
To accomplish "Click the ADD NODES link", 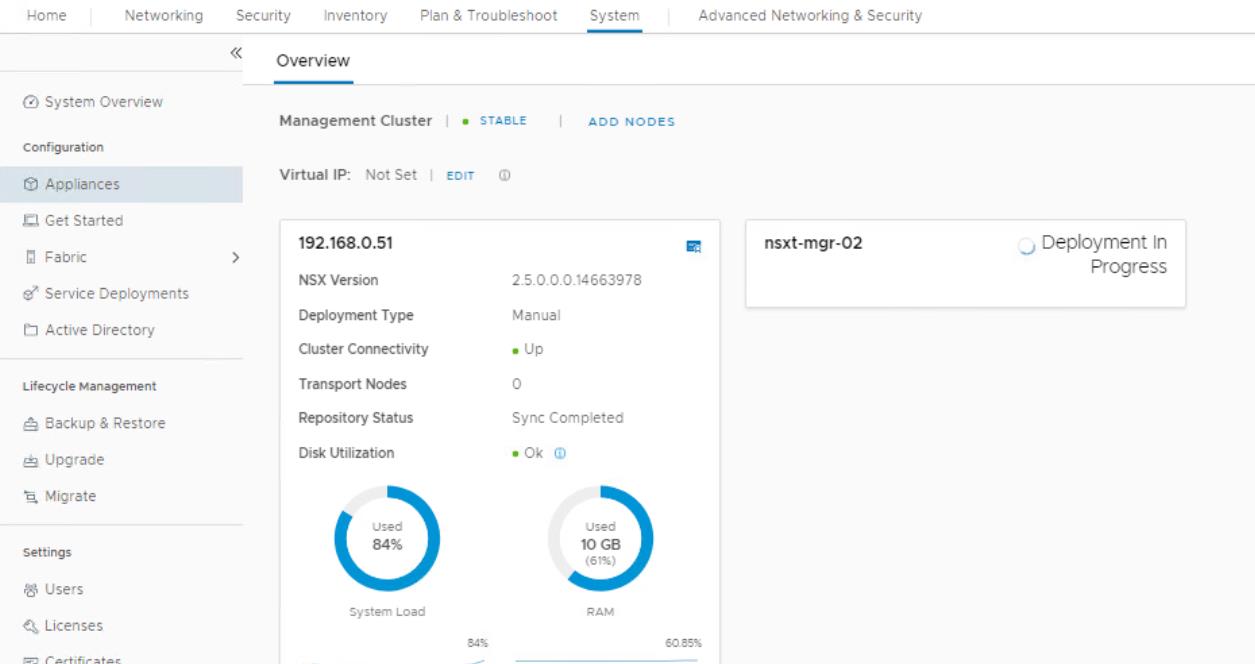I will 632,122.
